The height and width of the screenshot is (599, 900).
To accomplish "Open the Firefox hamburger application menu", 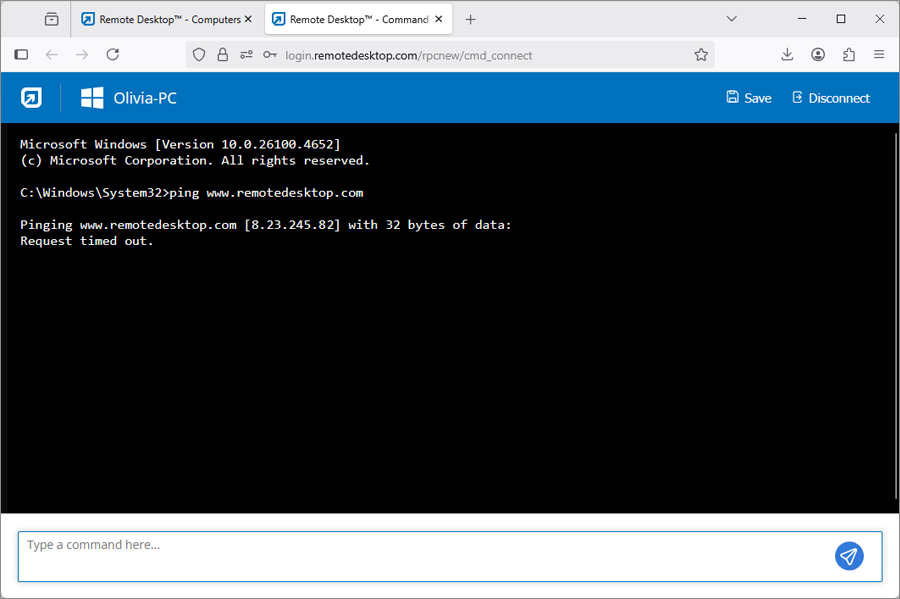I will click(879, 55).
